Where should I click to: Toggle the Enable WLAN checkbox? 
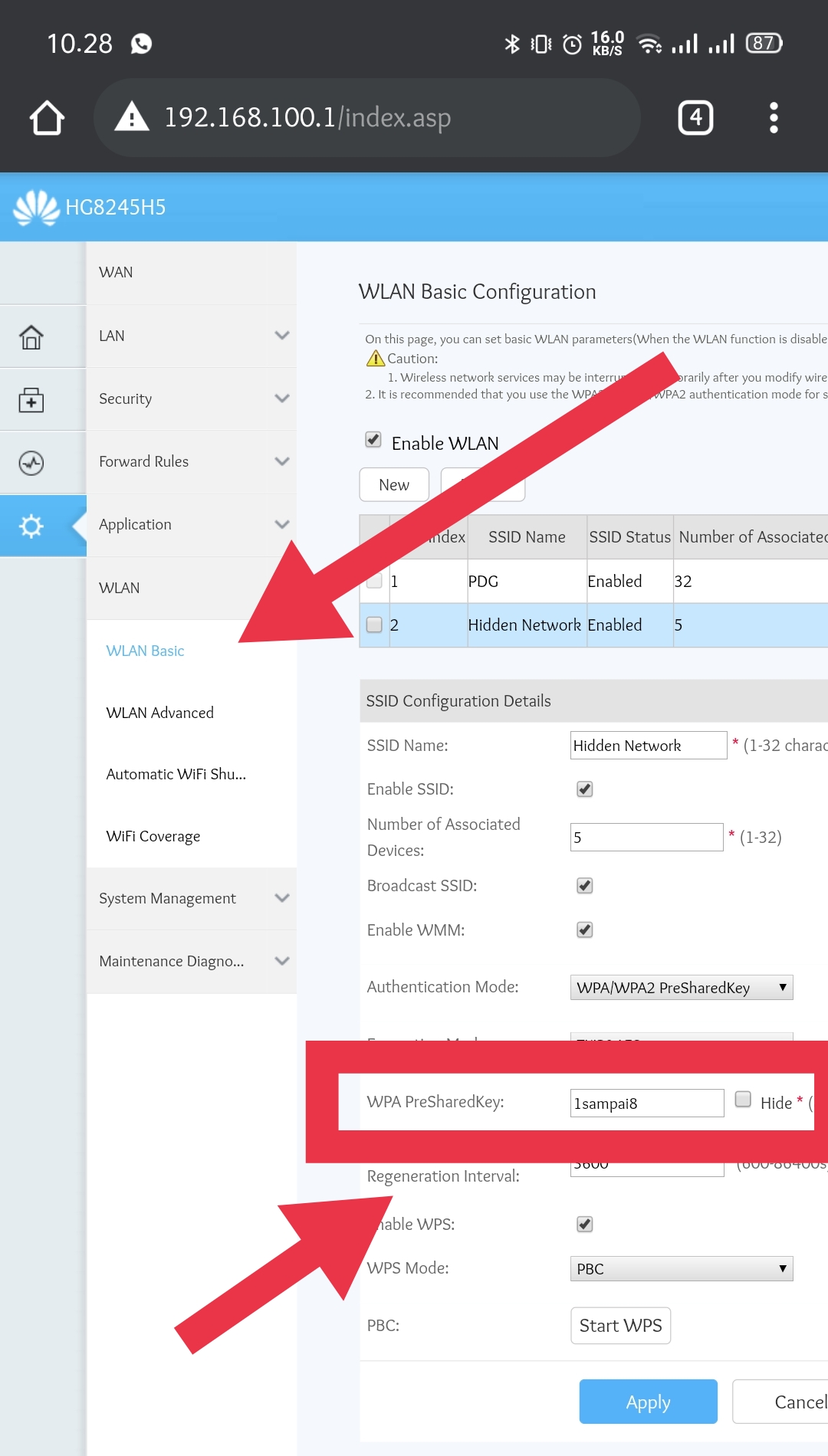tap(373, 439)
